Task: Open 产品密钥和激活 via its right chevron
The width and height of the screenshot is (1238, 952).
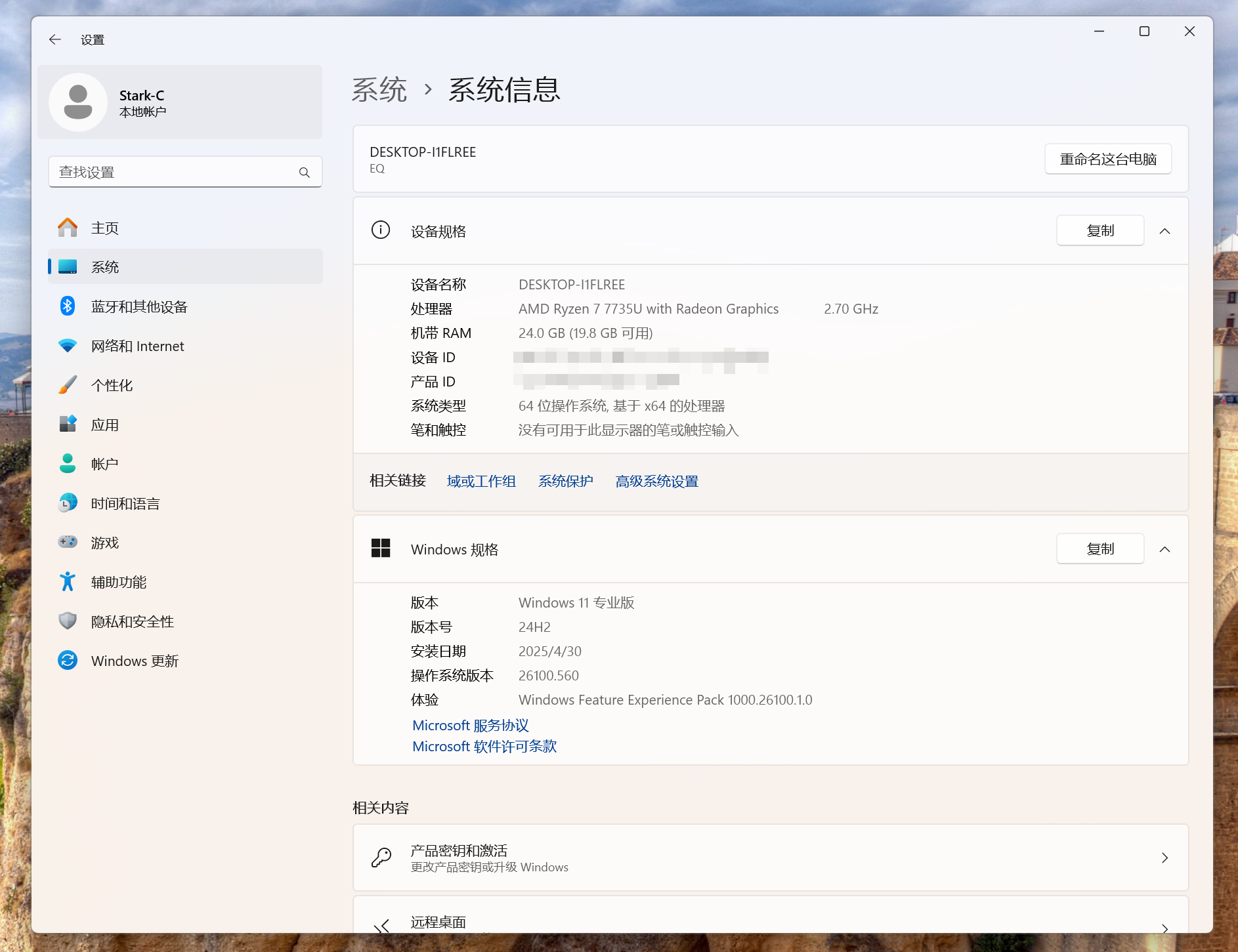Action: point(1165,858)
